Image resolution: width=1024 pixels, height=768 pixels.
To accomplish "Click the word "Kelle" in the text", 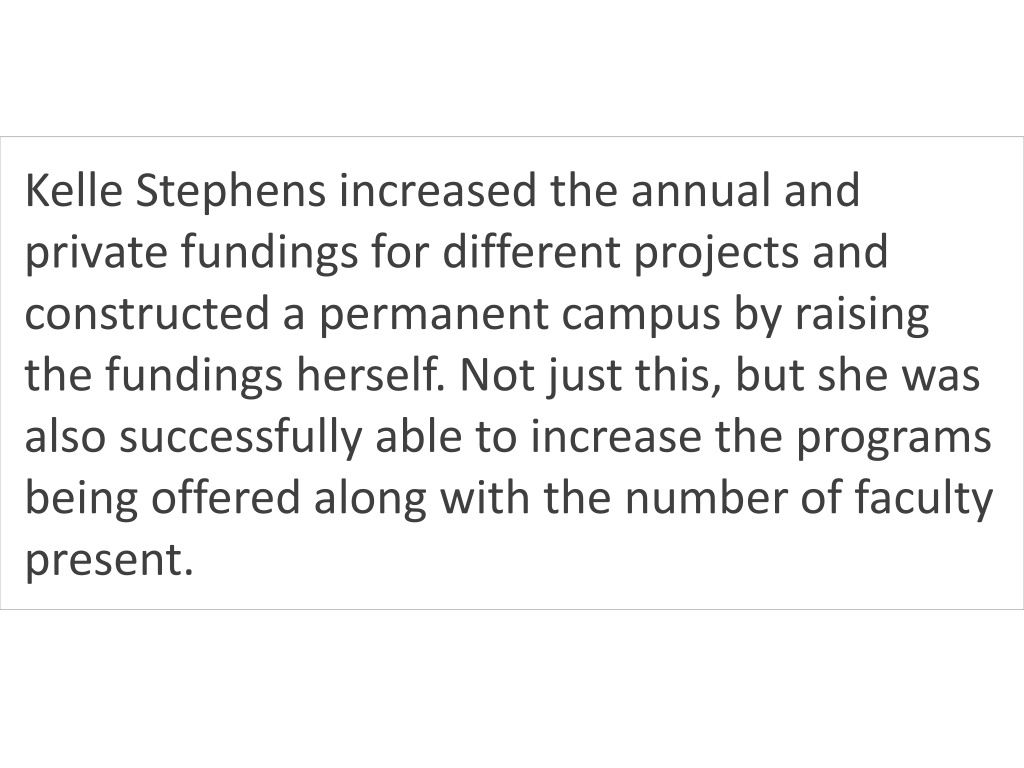I will (74, 191).
